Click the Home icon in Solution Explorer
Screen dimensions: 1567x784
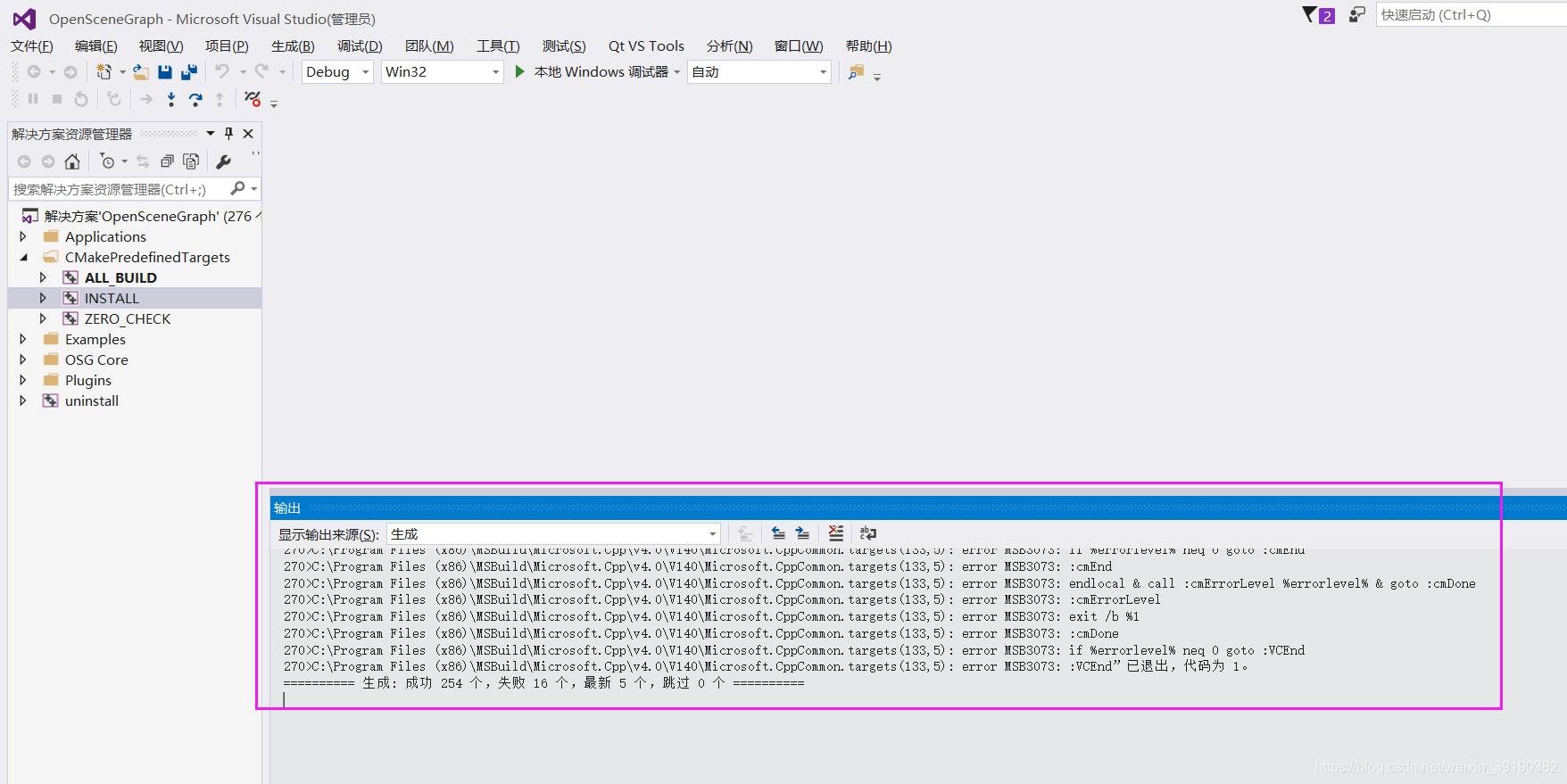72,161
